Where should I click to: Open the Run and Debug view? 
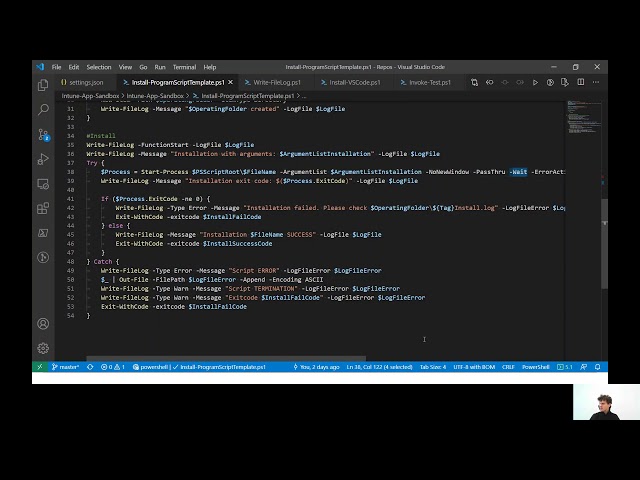pyautogui.click(x=43, y=159)
